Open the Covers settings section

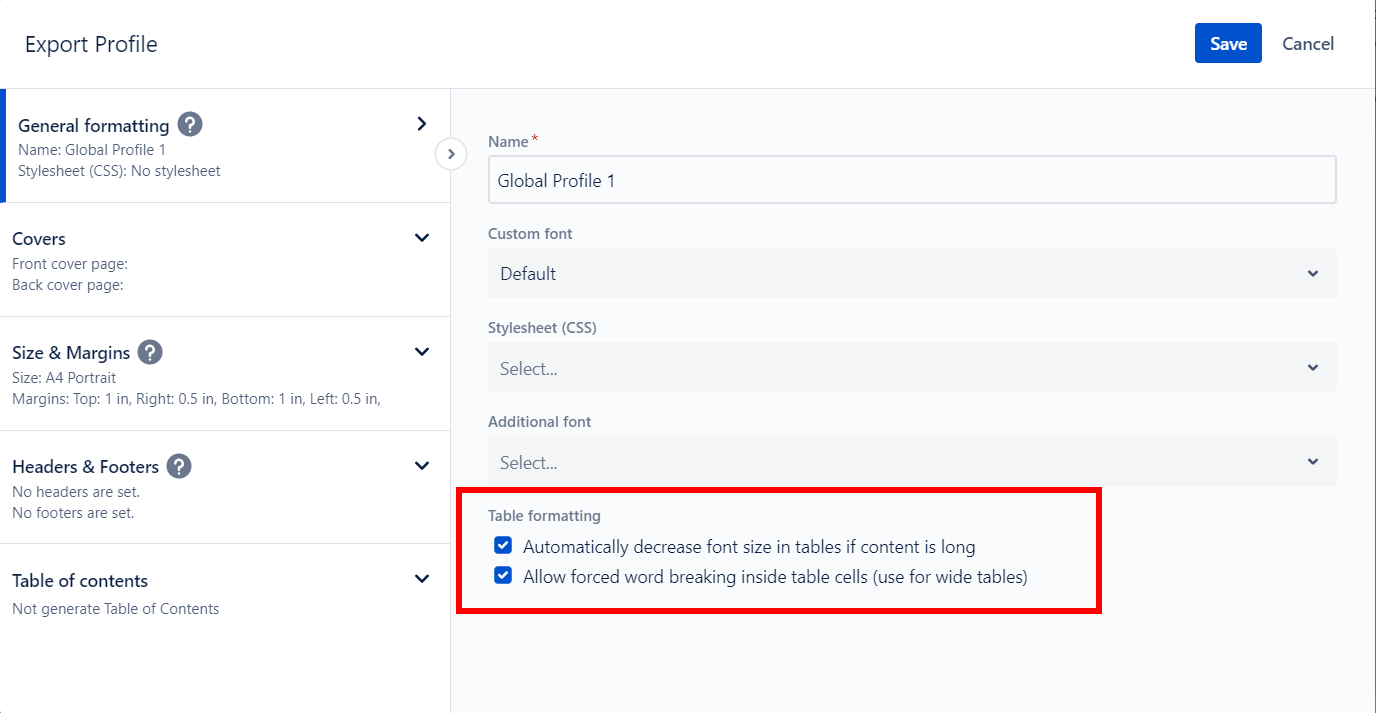coord(39,239)
